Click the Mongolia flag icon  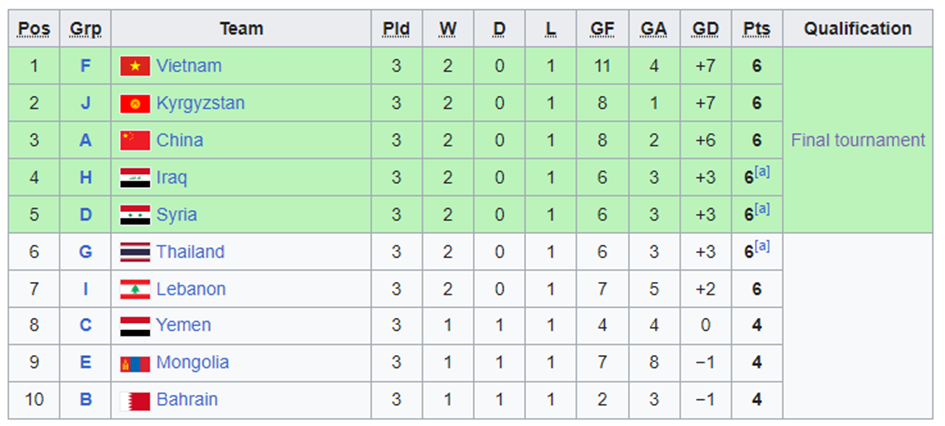coord(135,363)
